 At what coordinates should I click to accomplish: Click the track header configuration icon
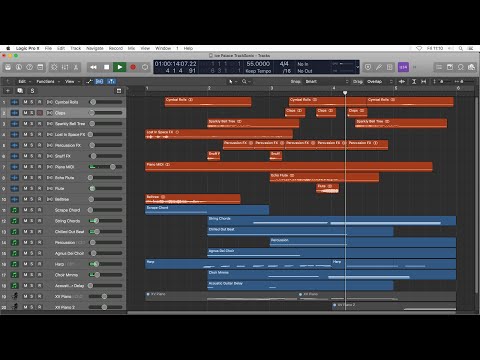pos(118,91)
